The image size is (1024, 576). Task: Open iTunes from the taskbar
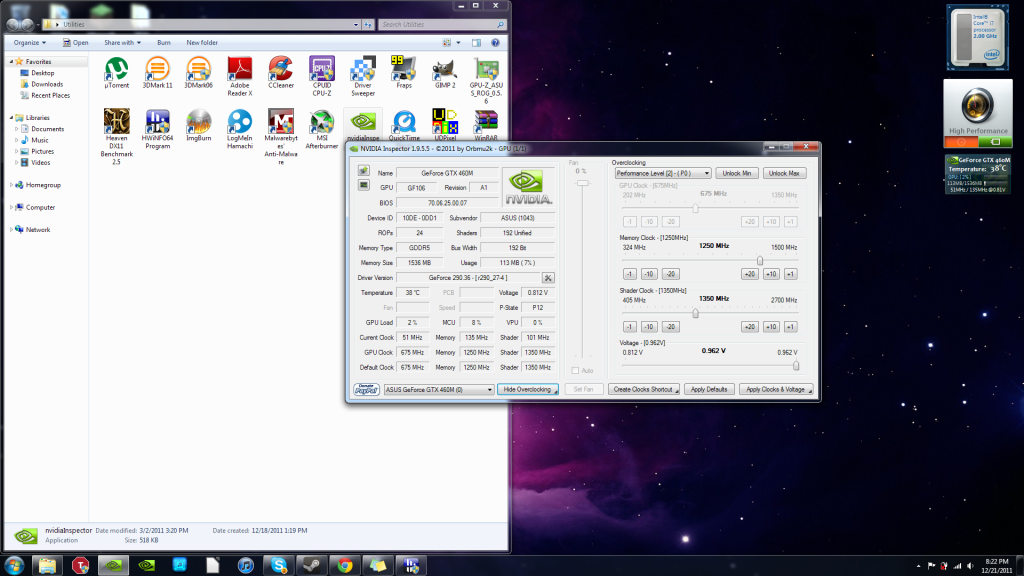click(246, 565)
